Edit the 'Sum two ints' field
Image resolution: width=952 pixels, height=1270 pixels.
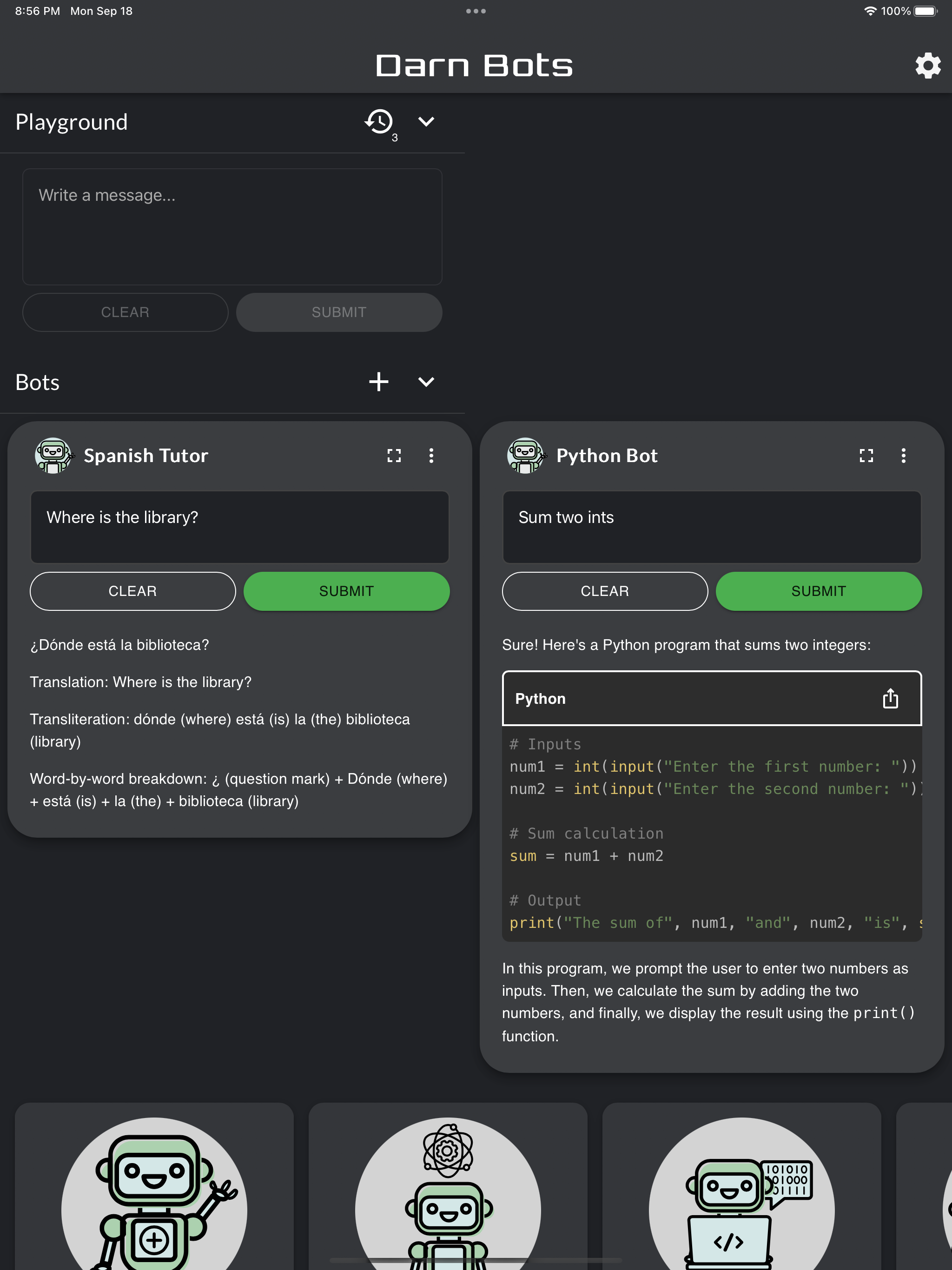click(x=712, y=527)
